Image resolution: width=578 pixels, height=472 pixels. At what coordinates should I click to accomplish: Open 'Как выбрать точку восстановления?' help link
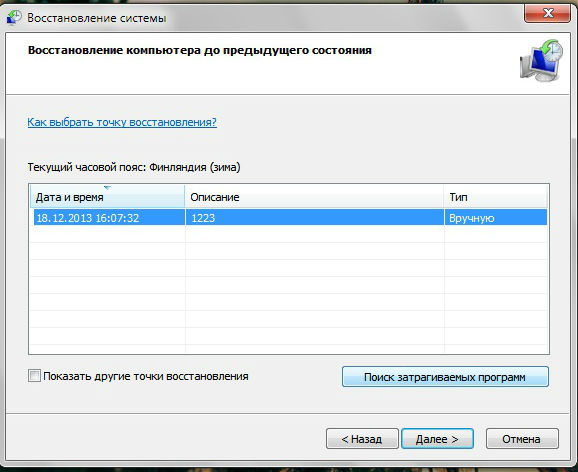pos(122,122)
